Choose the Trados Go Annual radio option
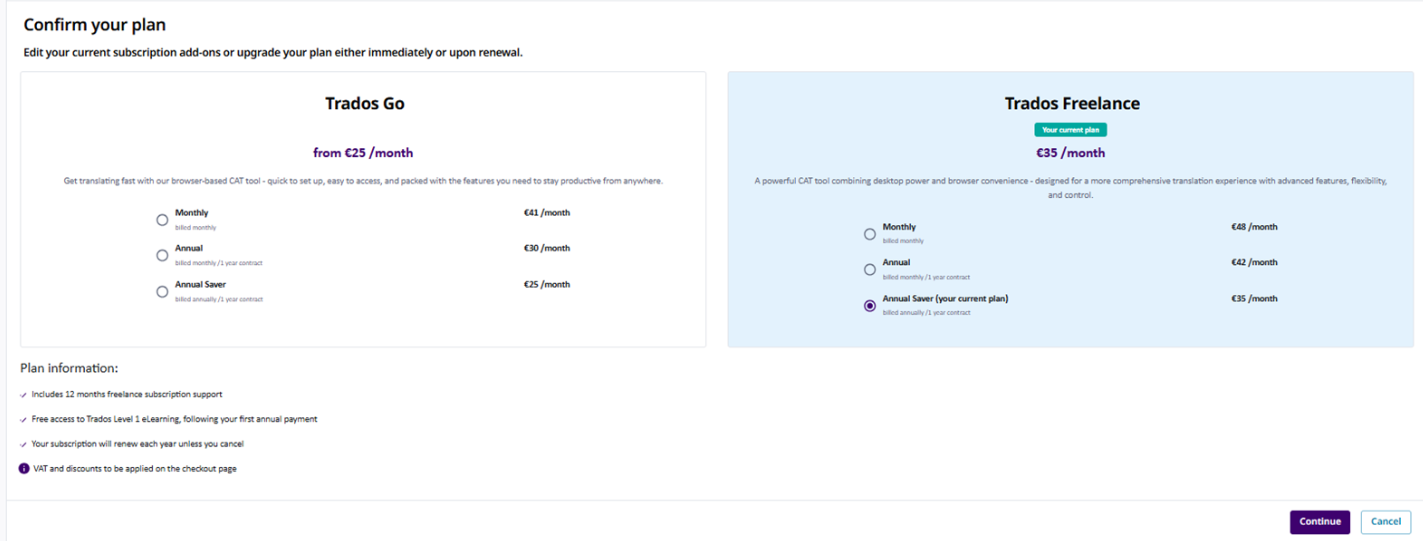1423x541 pixels. coord(162,255)
